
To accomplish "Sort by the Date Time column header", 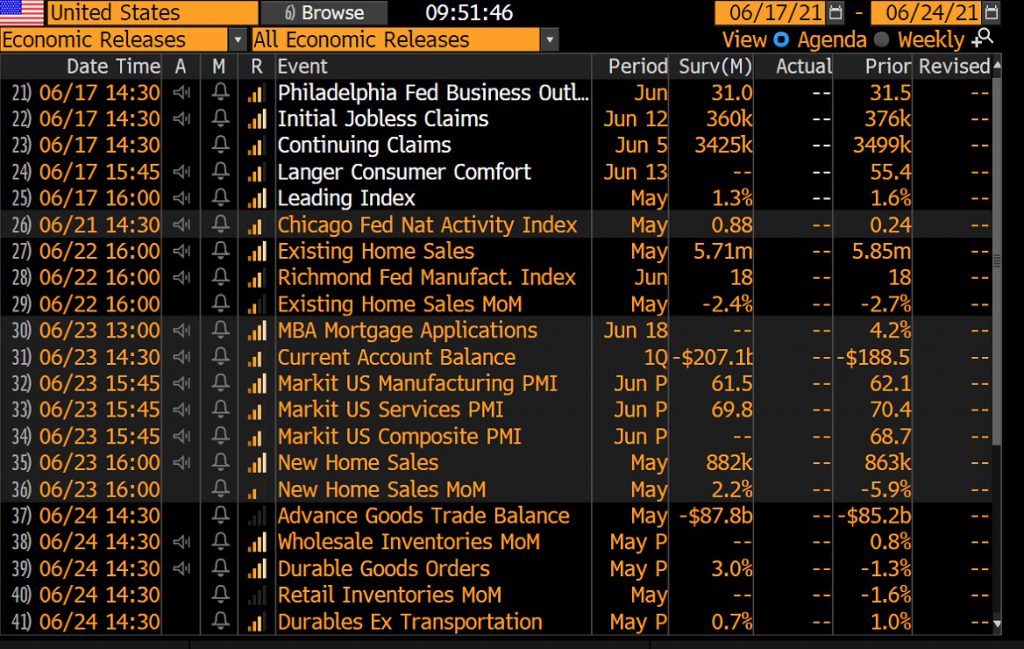I will click(113, 66).
